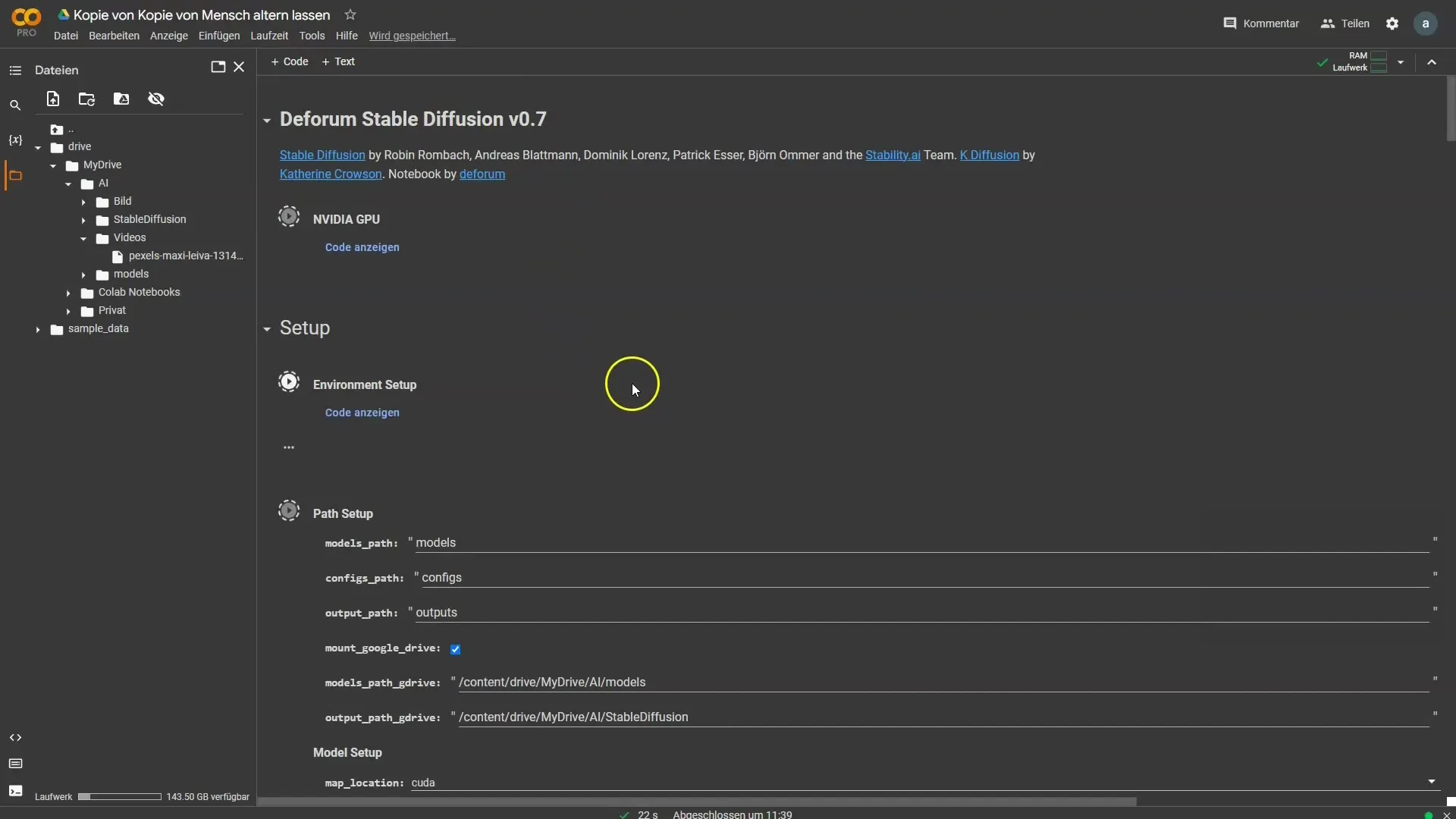Refresh the file browser
Image resolution: width=1456 pixels, height=819 pixels.
click(86, 99)
